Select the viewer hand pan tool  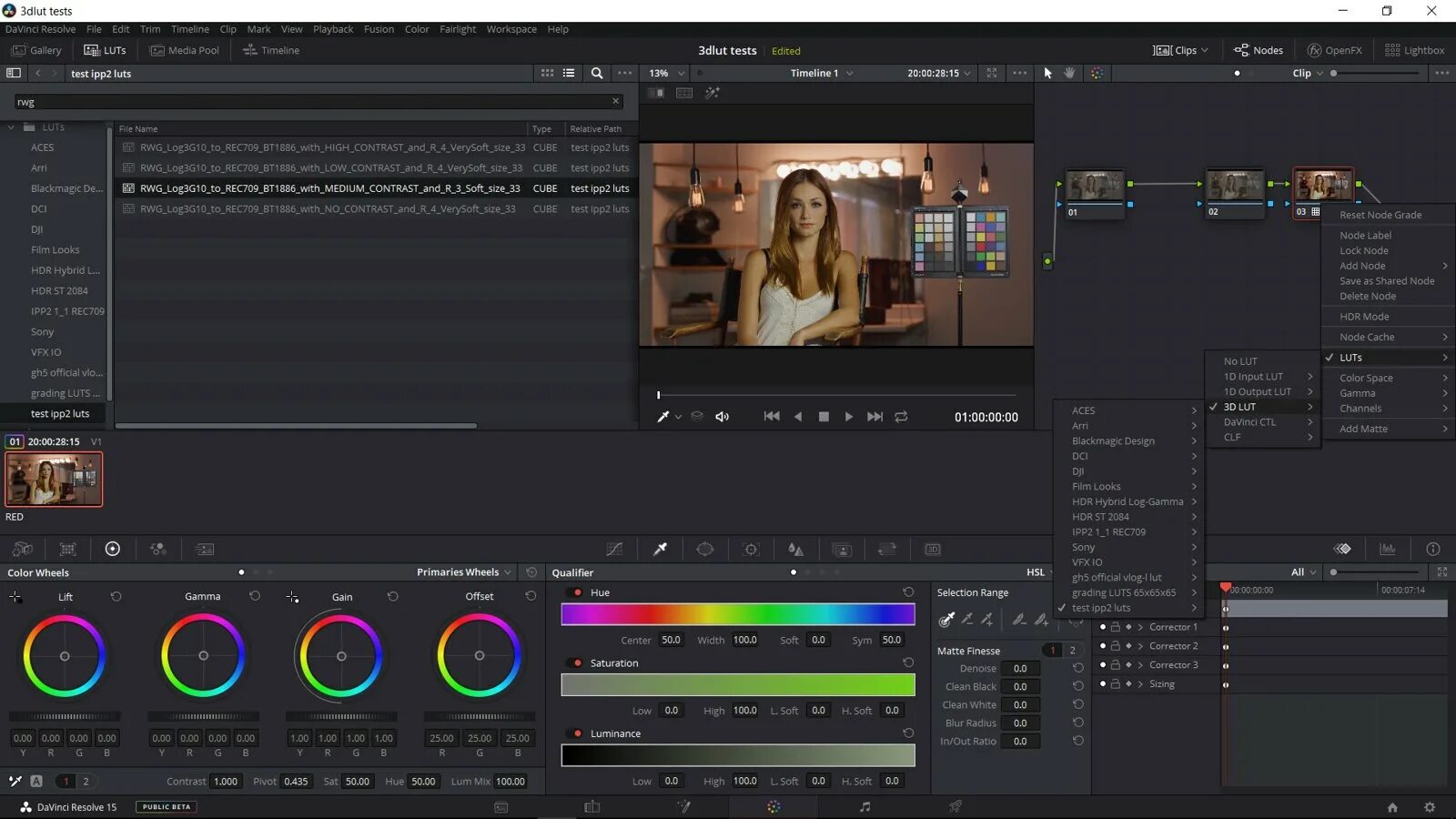click(x=1070, y=73)
